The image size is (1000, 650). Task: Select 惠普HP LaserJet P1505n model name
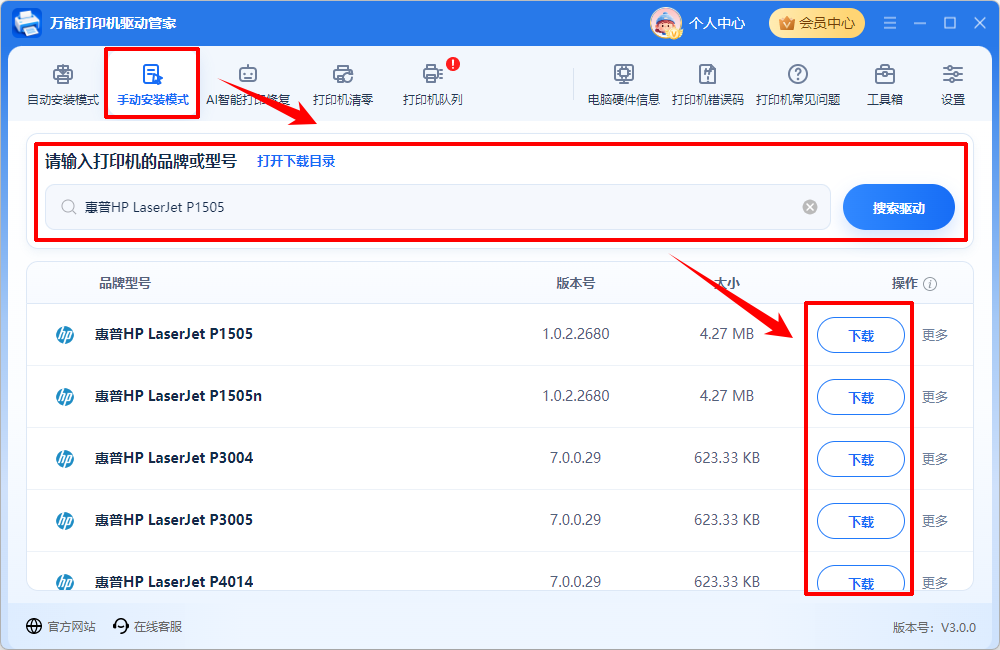point(179,396)
